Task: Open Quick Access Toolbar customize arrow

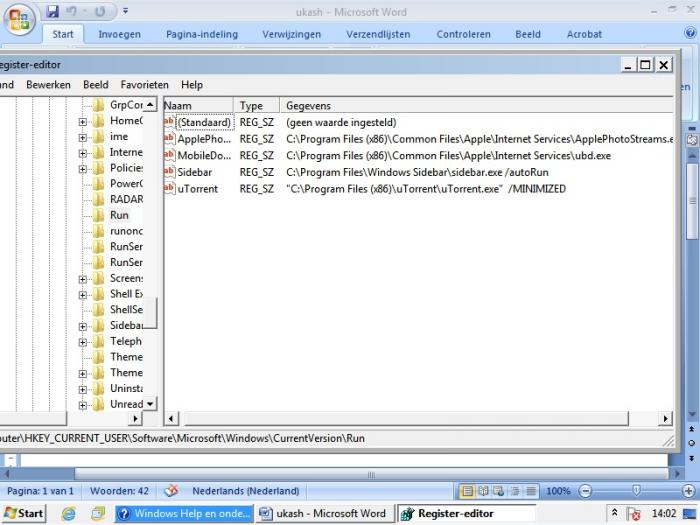Action: [125, 11]
